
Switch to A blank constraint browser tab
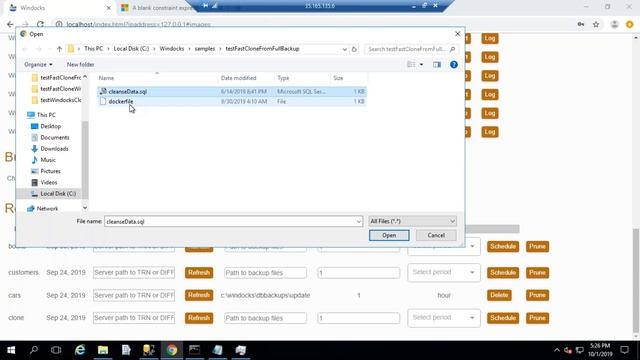tap(159, 8)
